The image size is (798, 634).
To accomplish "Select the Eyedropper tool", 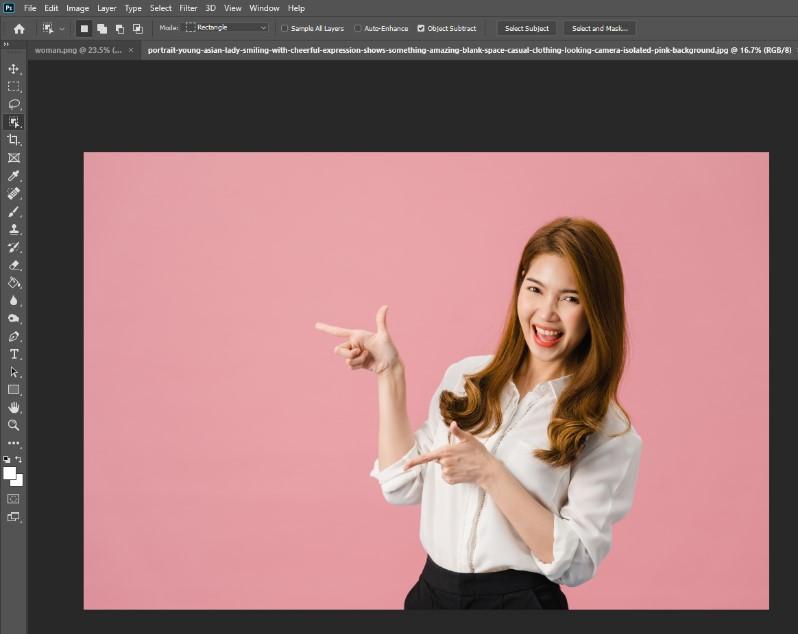I will (x=14, y=176).
